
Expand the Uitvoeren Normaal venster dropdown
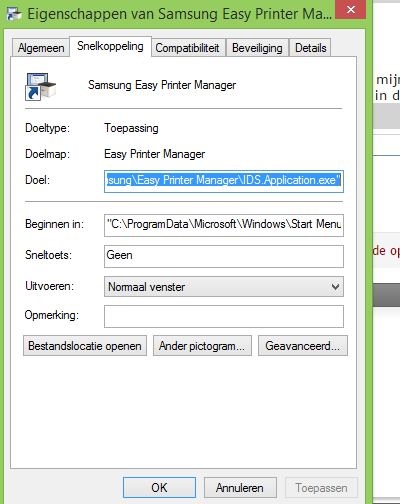[224, 286]
